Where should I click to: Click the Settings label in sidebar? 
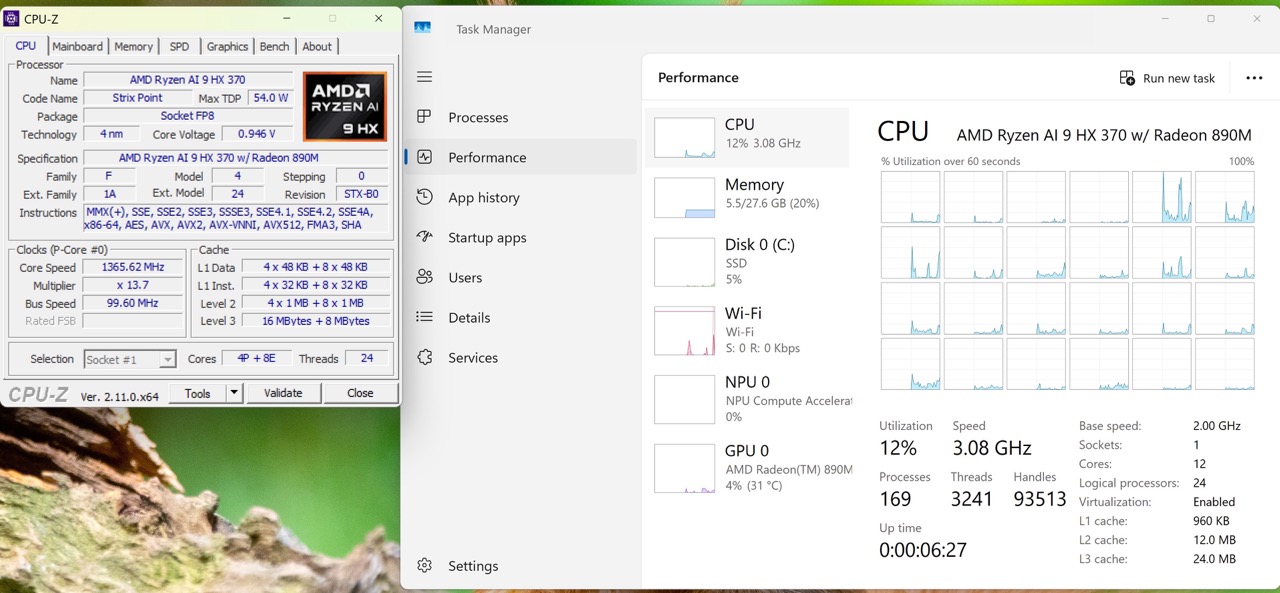tap(473, 566)
